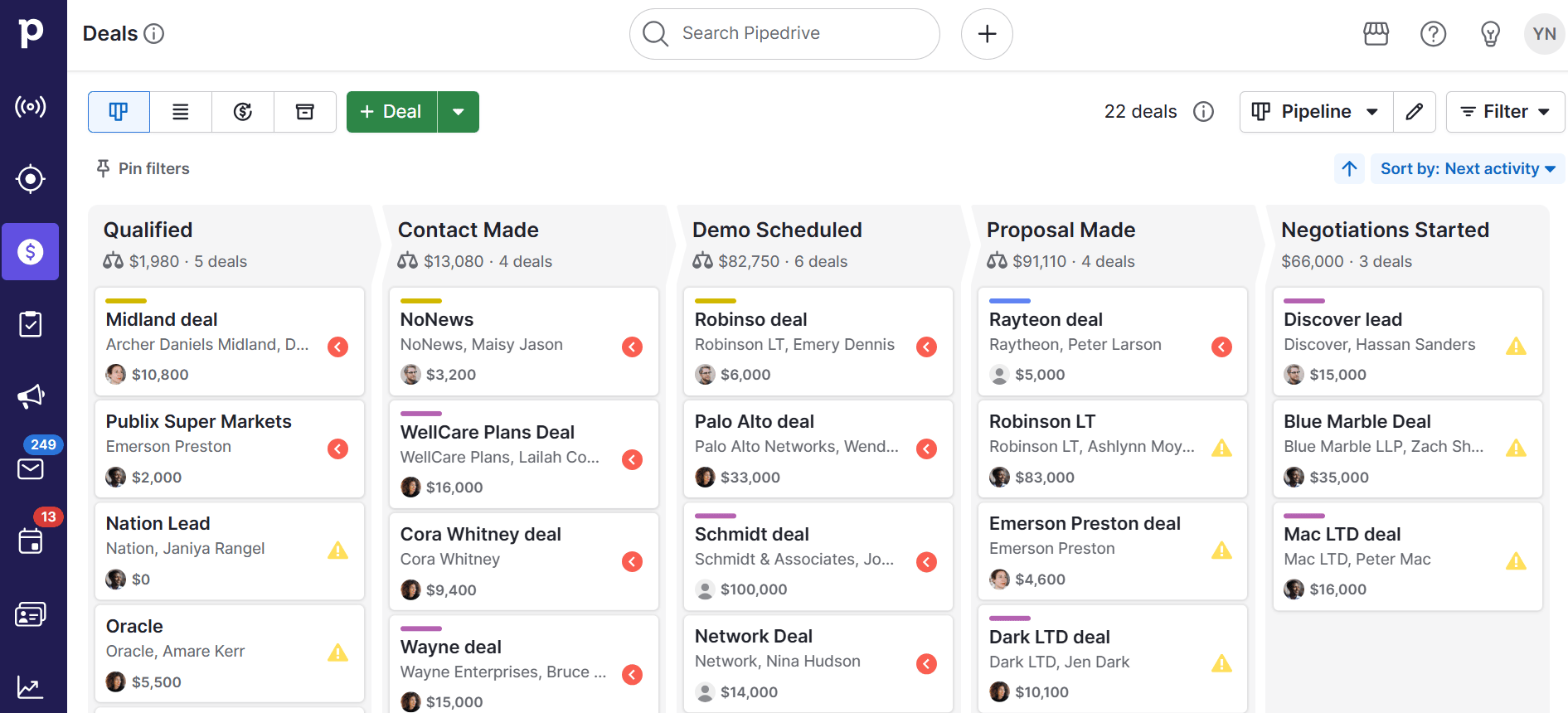Image resolution: width=1568 pixels, height=713 pixels.
Task: Click the blue label on Rayteon deal
Action: (1009, 300)
